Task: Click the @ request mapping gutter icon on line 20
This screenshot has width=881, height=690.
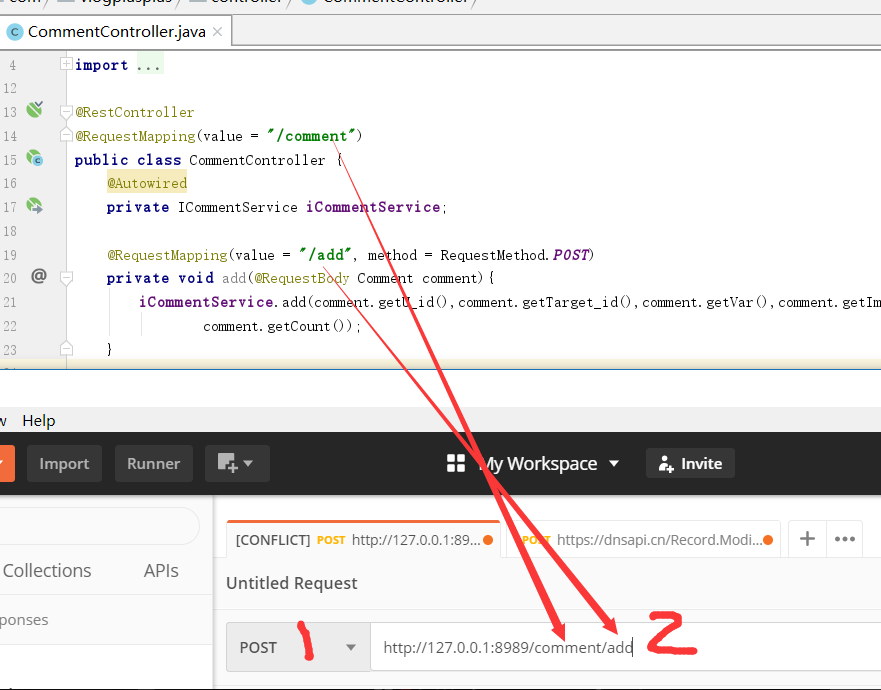Action: click(x=39, y=276)
